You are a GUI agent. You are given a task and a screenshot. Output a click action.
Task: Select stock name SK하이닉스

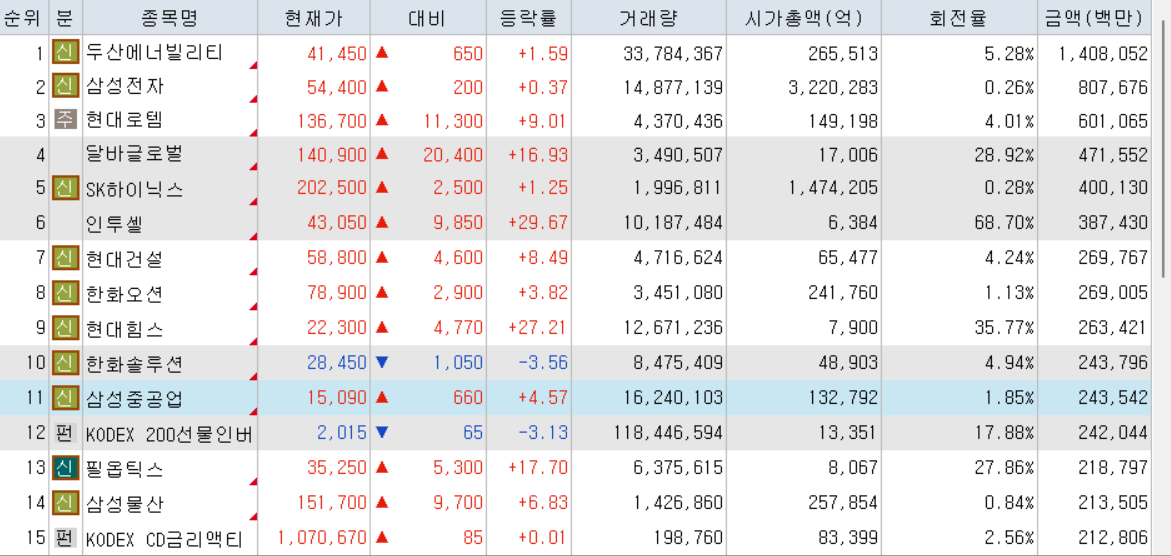coord(134,188)
